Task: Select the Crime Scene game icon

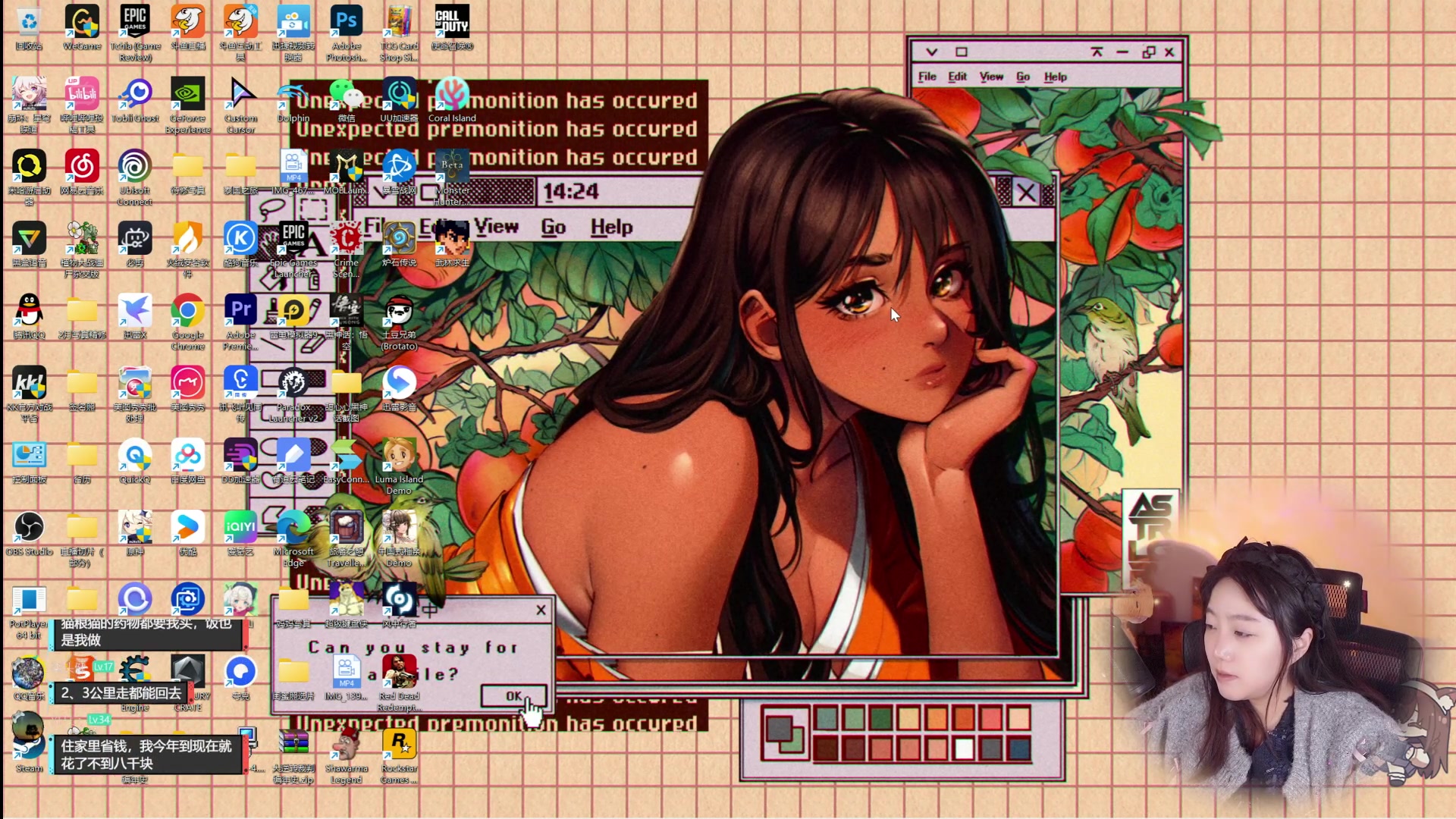Action: (347, 249)
